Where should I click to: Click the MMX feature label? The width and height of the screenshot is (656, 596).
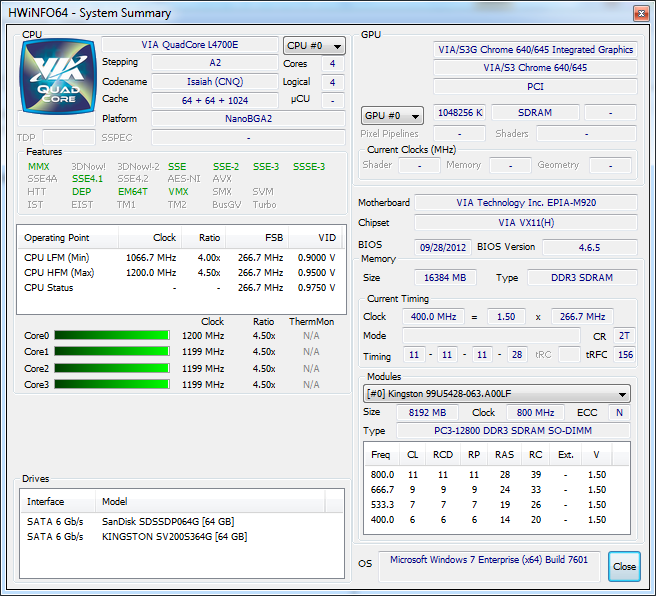point(38,166)
